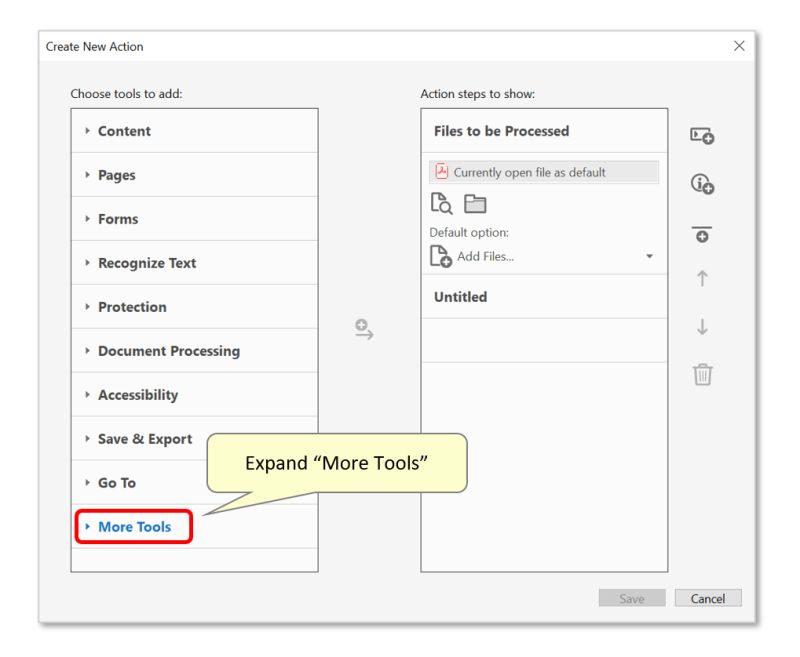
Task: Click the Save button
Action: click(631, 598)
